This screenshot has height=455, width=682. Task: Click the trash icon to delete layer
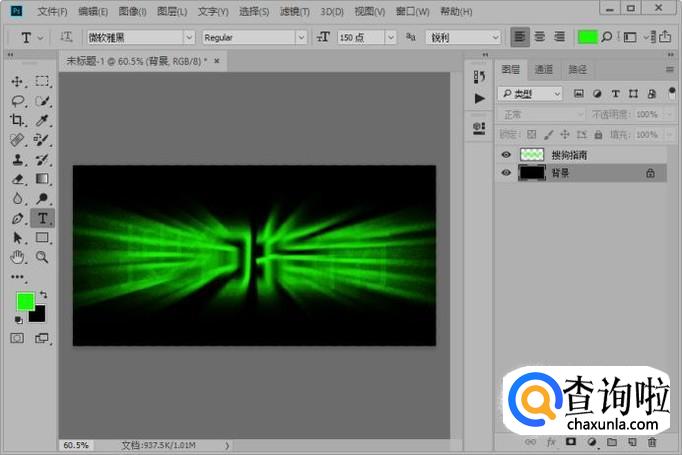coord(652,441)
